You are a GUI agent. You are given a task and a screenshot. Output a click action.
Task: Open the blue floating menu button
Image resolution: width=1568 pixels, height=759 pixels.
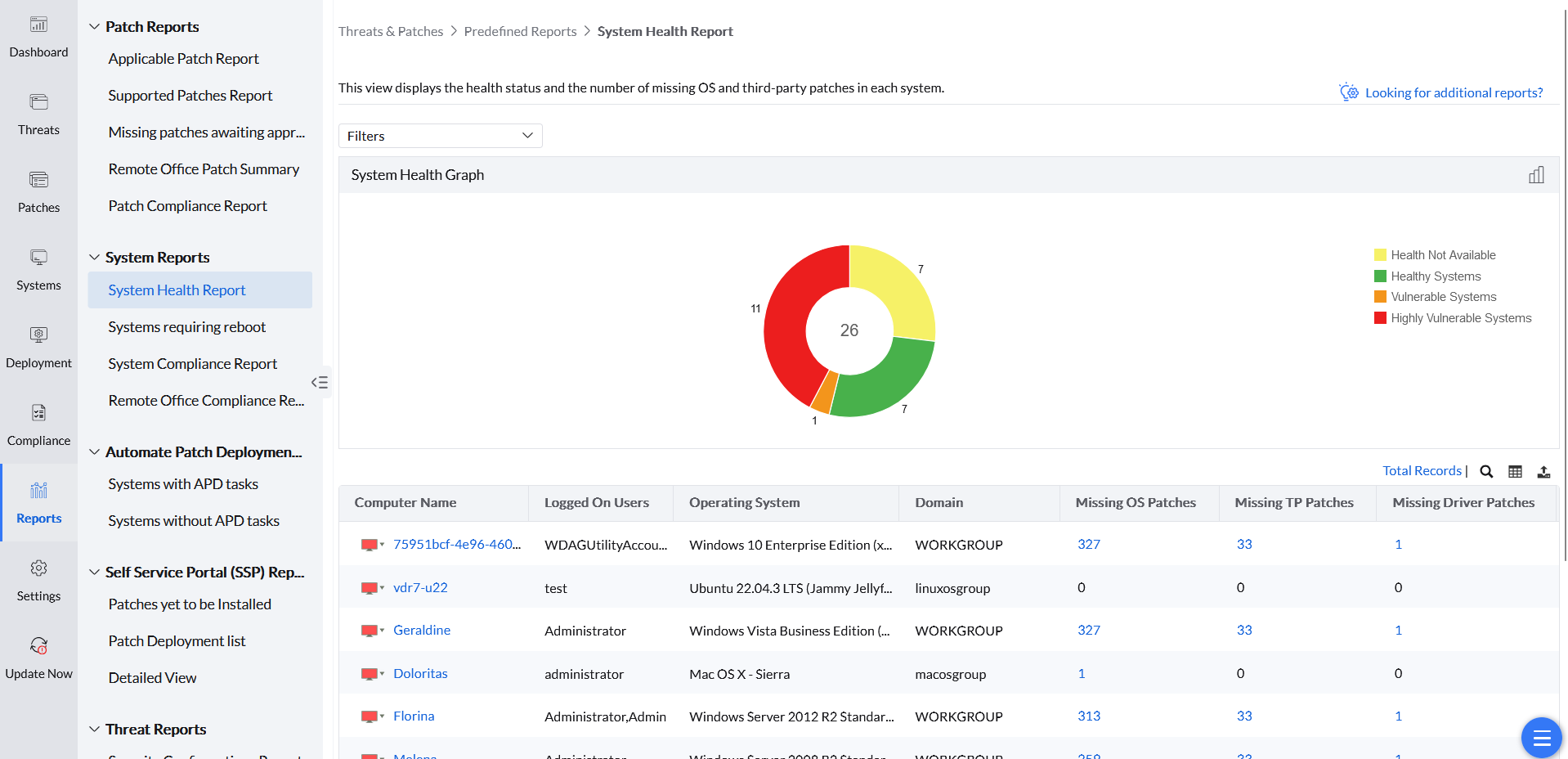pos(1541,738)
